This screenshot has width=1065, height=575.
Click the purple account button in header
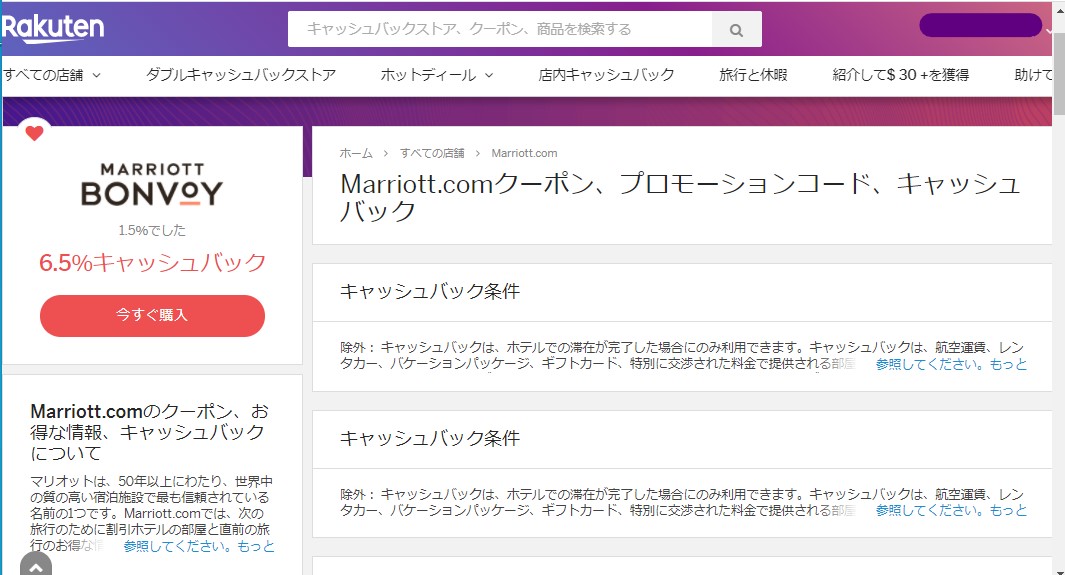(980, 25)
